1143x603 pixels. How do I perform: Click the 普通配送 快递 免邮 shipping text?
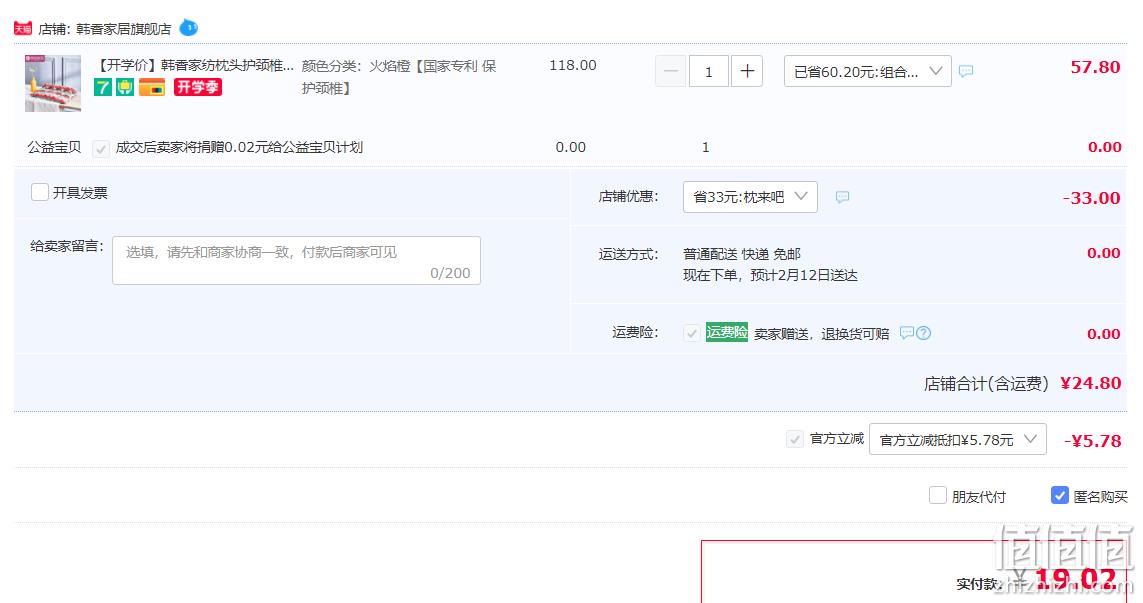(x=741, y=254)
